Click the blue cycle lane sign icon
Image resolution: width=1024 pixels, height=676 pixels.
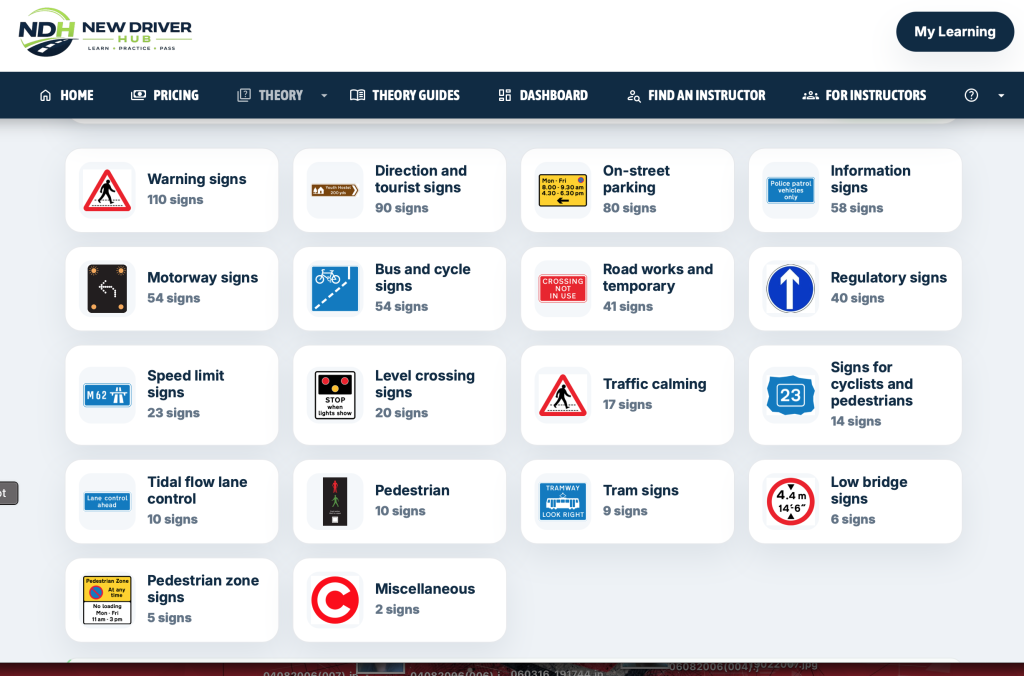click(335, 289)
